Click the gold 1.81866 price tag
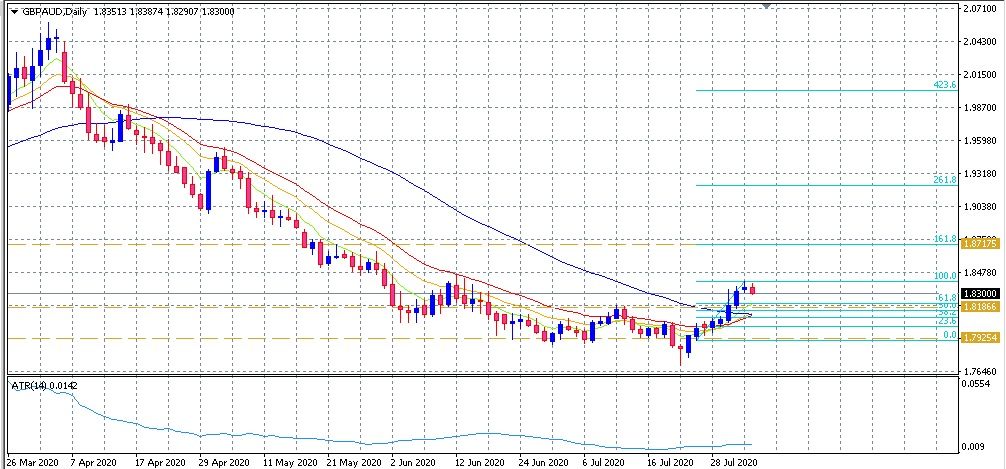Viewport: 1006px width, 469px height. (x=980, y=307)
